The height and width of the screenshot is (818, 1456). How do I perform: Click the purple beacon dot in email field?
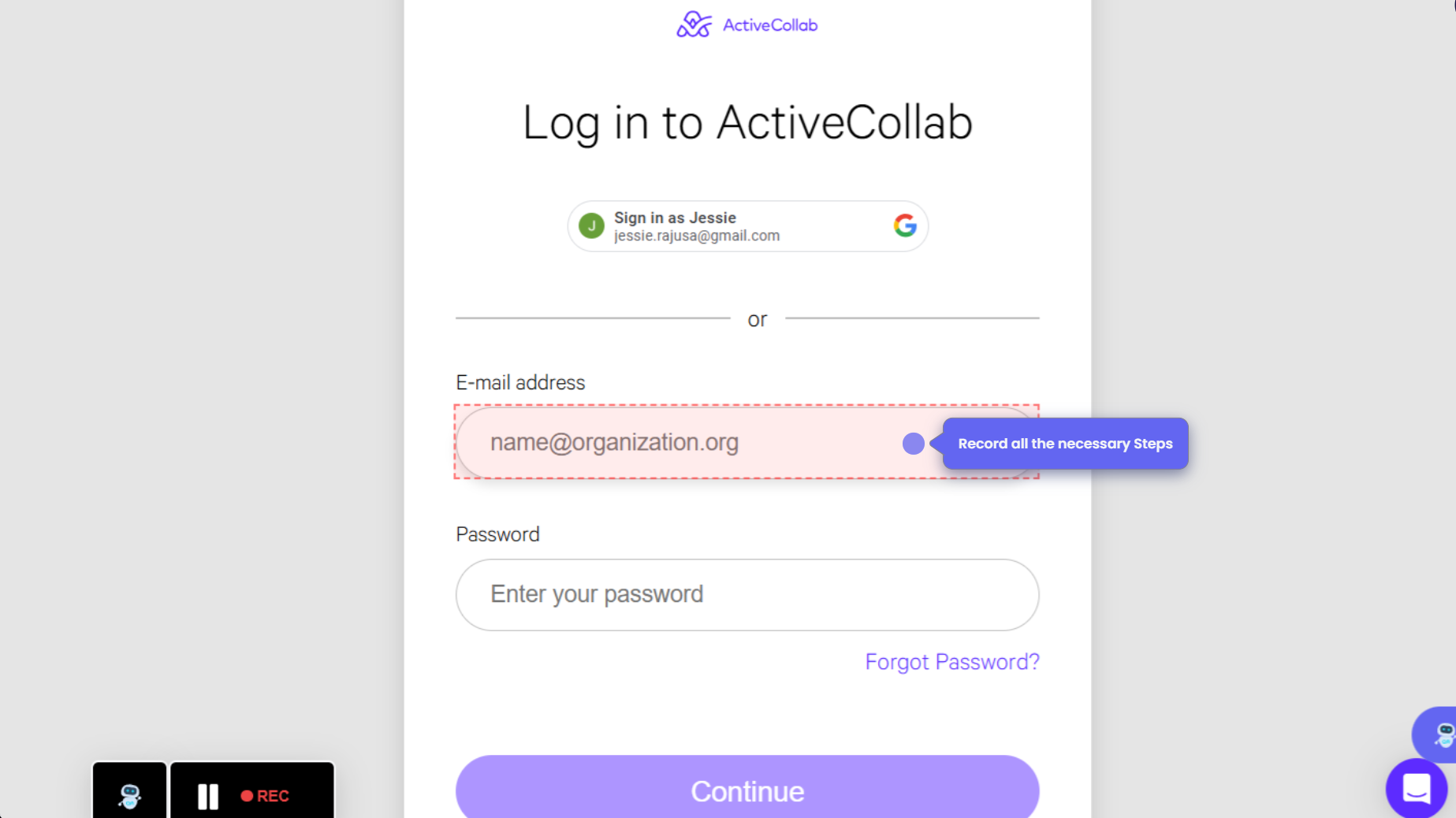[x=913, y=444]
